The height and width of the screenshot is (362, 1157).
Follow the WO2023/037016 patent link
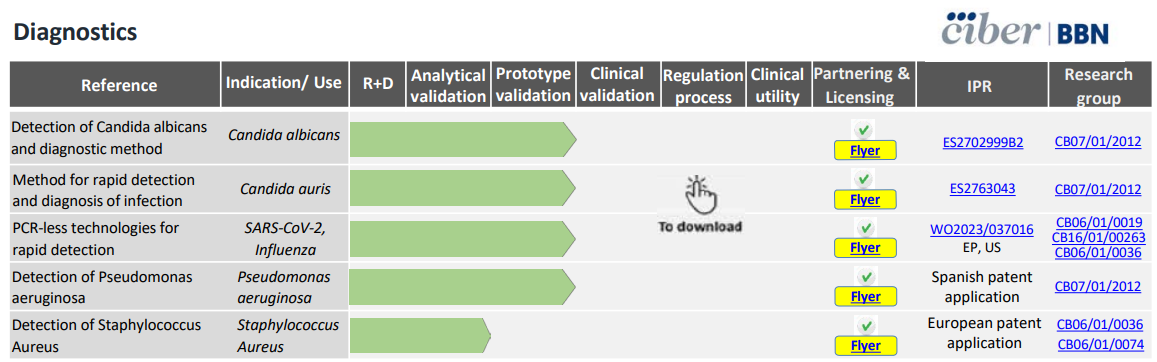(x=982, y=230)
